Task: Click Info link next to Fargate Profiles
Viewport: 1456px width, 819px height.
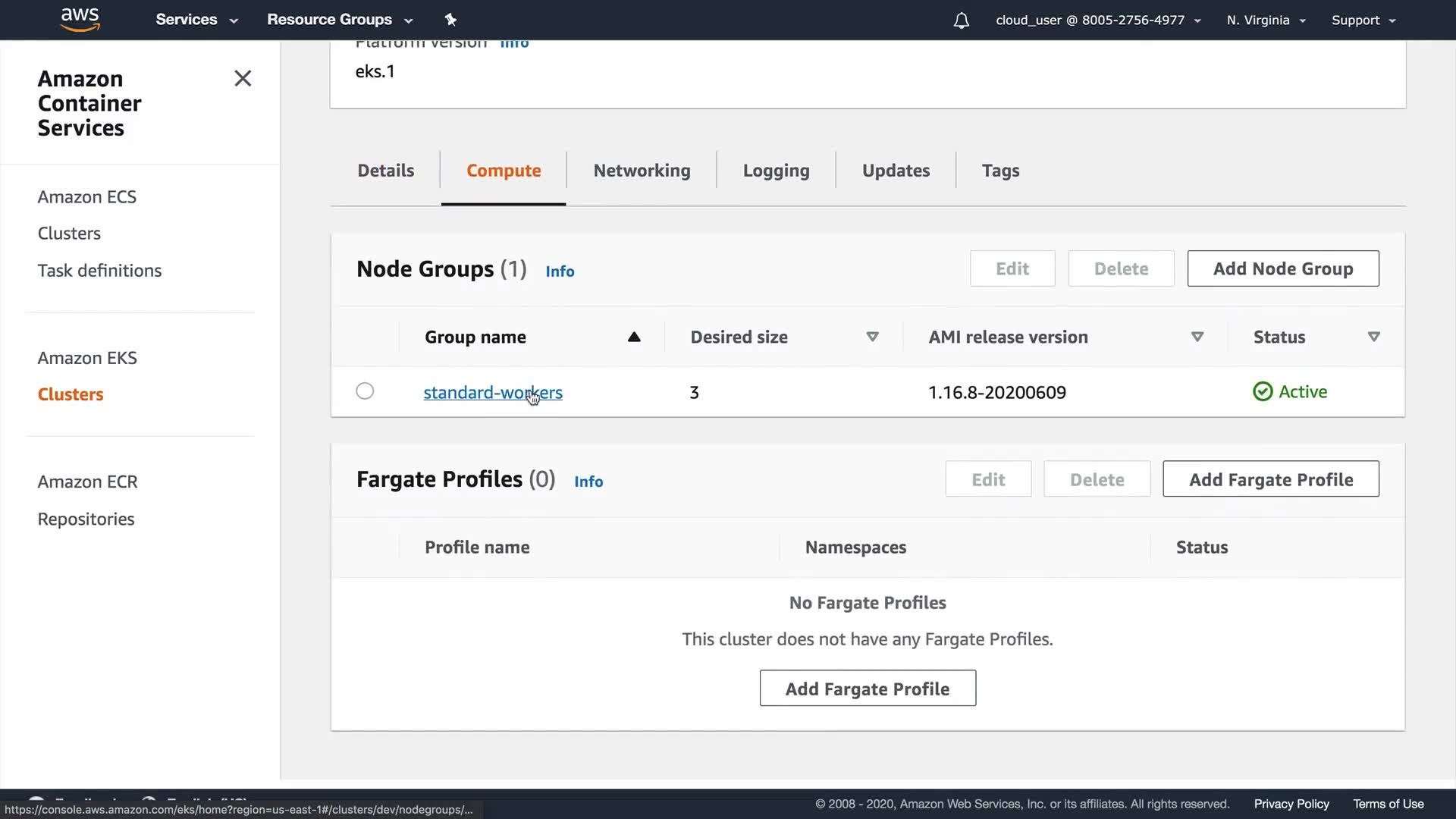Action: (588, 482)
